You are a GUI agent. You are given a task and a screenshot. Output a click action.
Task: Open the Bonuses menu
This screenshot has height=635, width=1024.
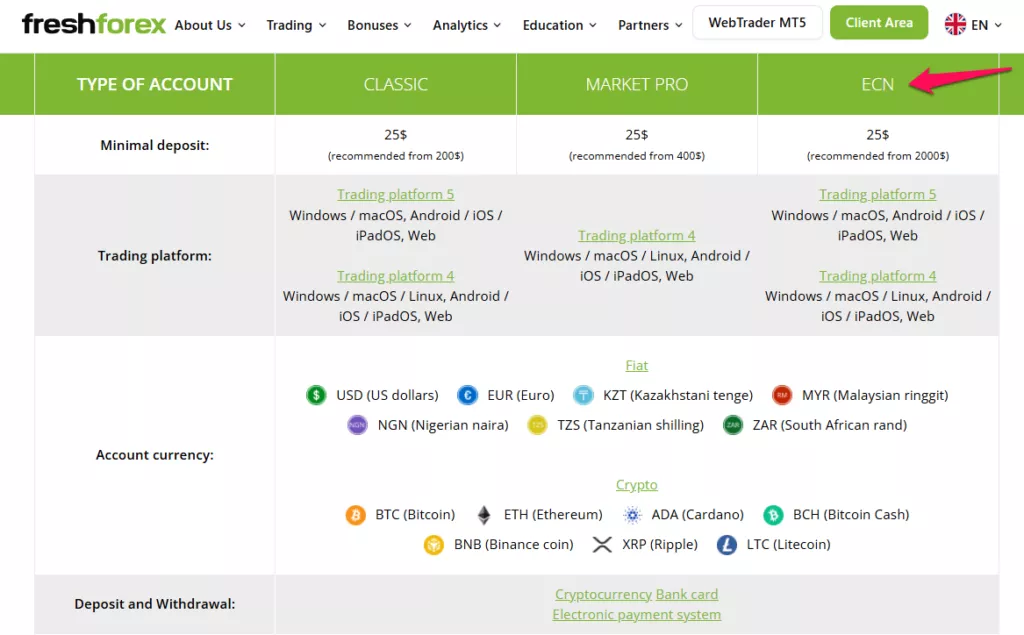[x=379, y=25]
